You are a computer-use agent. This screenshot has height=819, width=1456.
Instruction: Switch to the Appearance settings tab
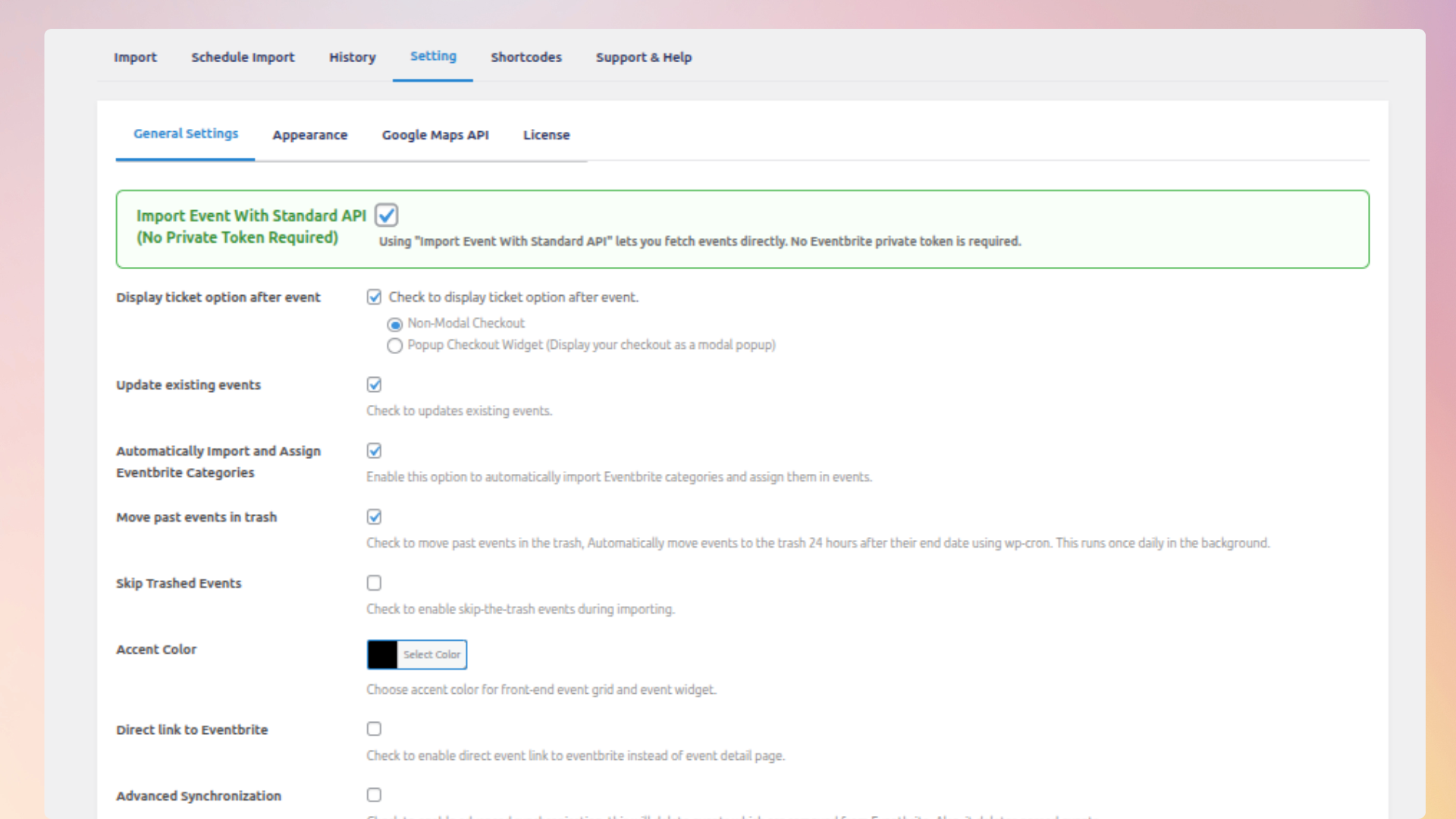[x=309, y=134]
